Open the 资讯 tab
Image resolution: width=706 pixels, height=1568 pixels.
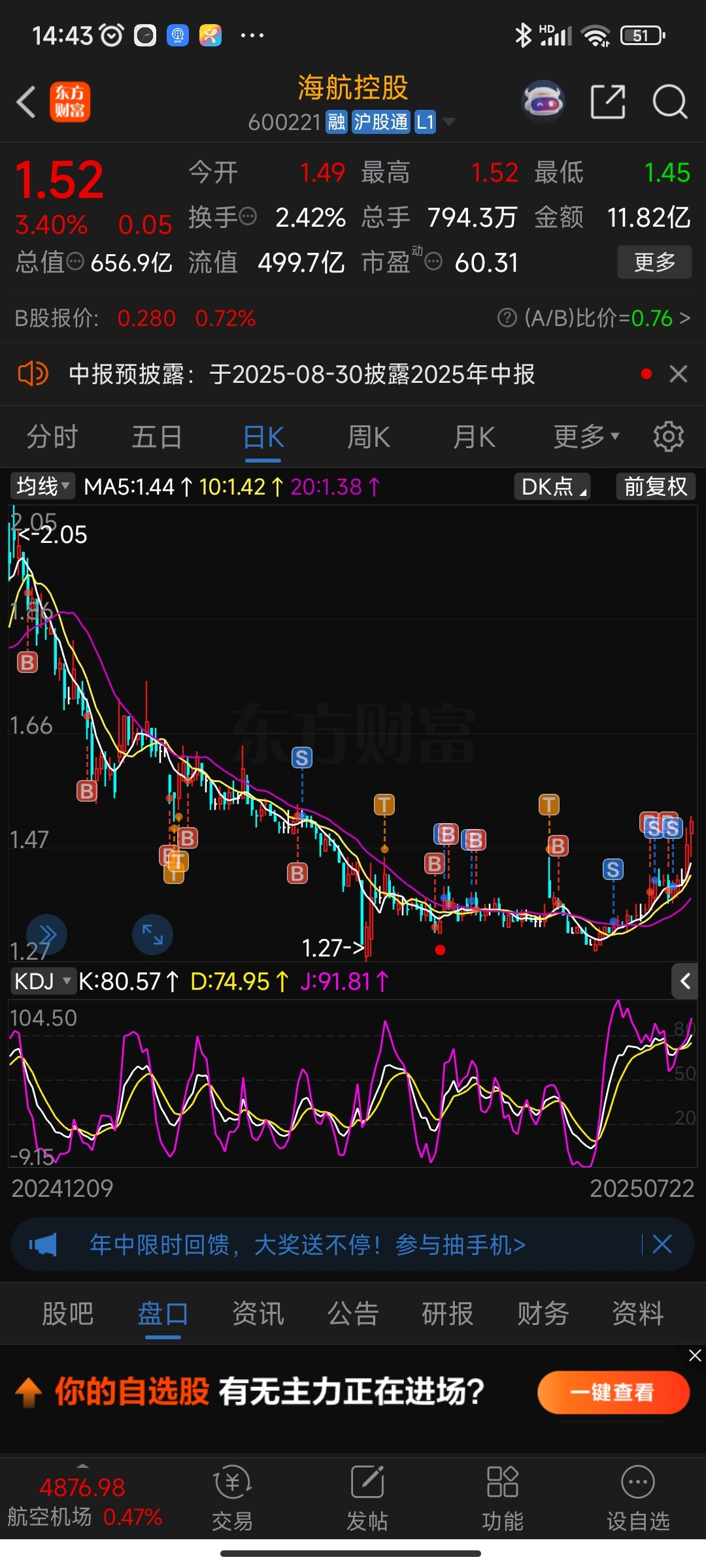pos(258,1313)
